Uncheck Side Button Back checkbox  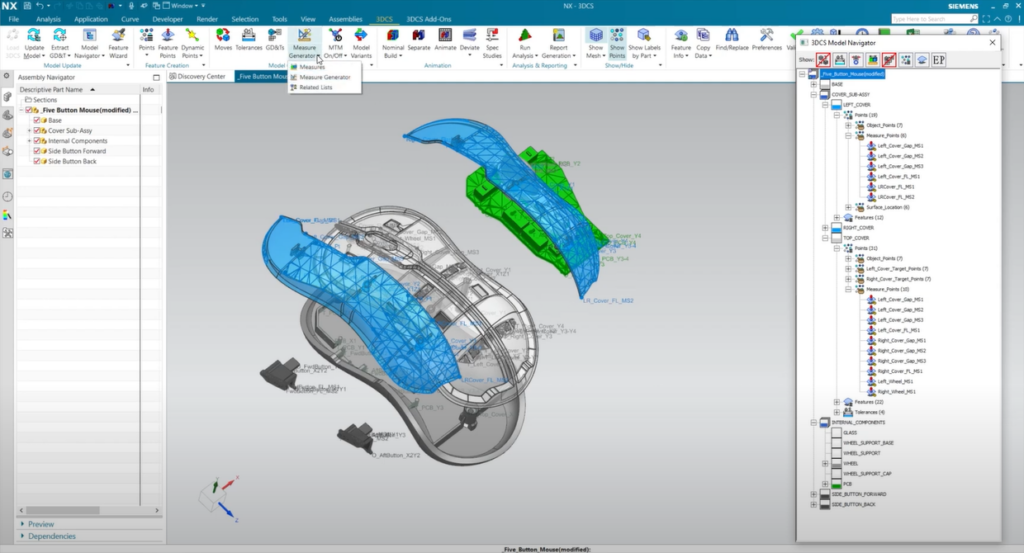pos(37,161)
